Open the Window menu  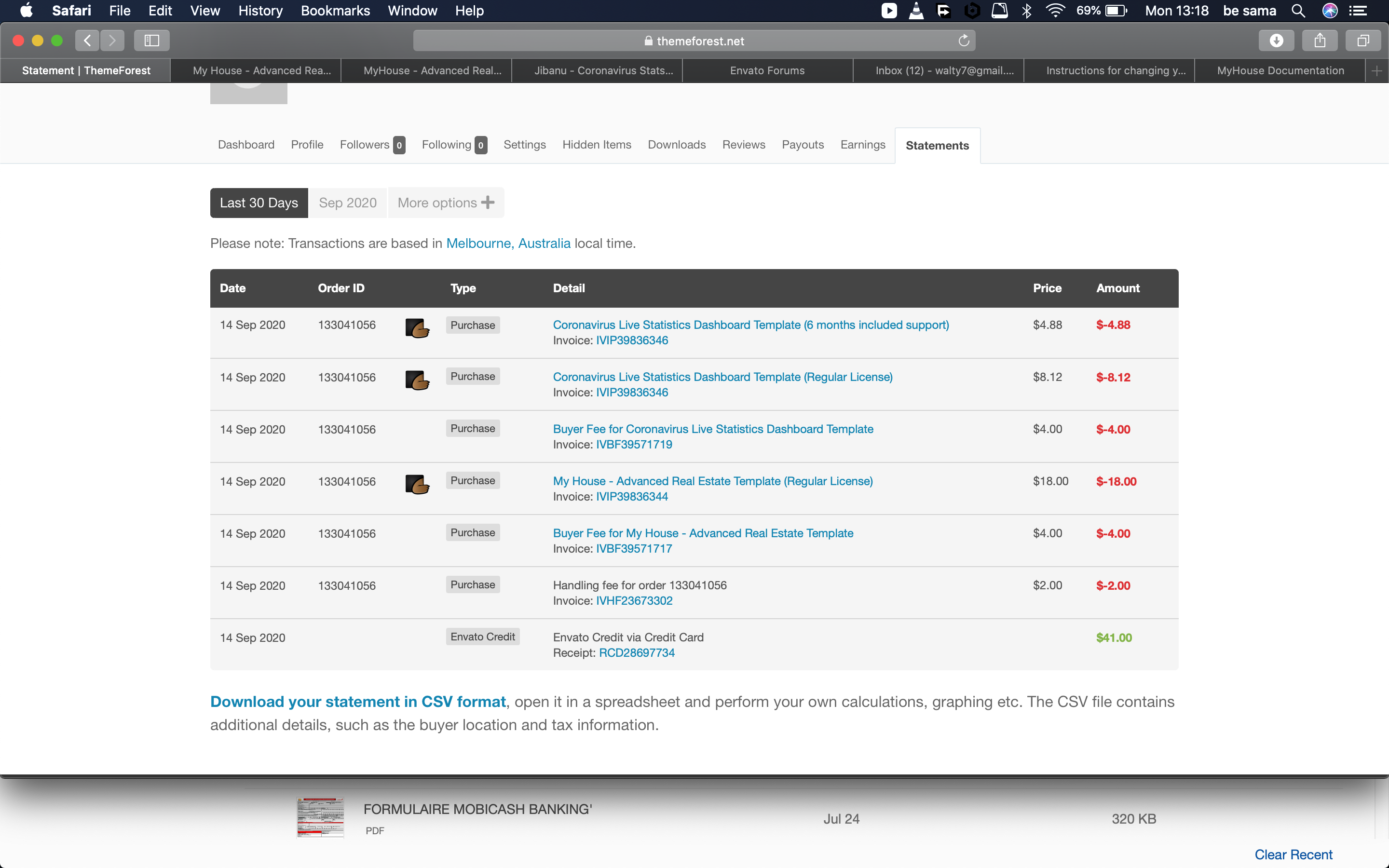(x=412, y=10)
